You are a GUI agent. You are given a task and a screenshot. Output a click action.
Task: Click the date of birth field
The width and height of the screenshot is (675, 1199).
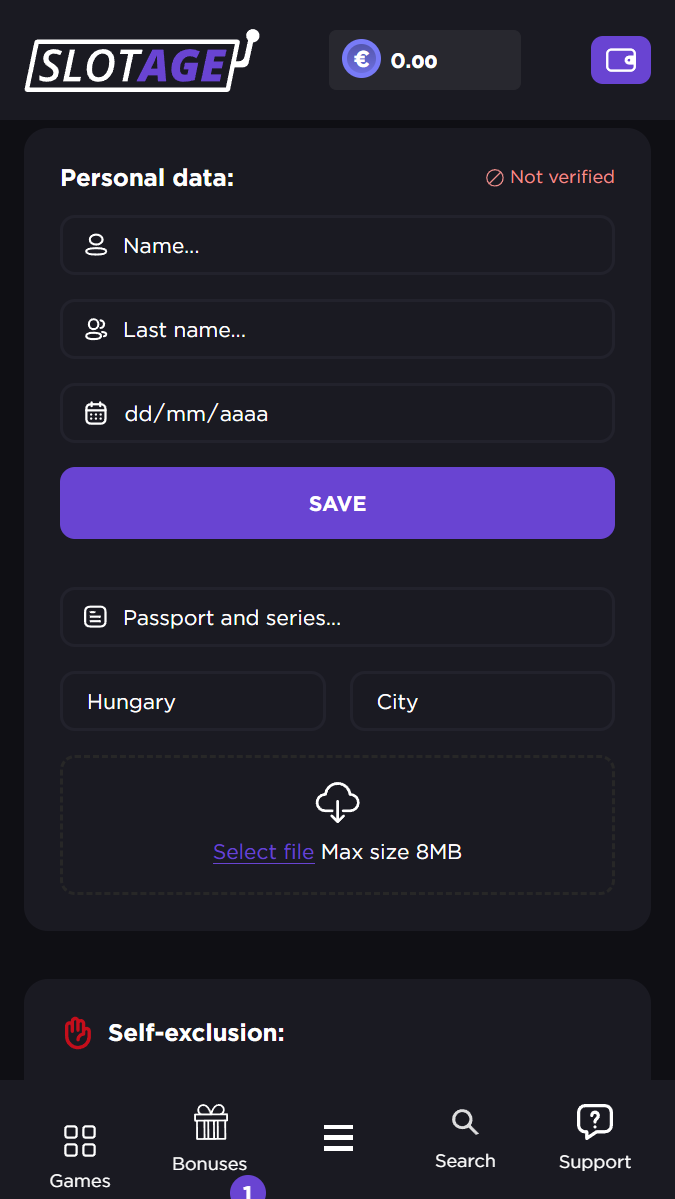tap(350, 413)
